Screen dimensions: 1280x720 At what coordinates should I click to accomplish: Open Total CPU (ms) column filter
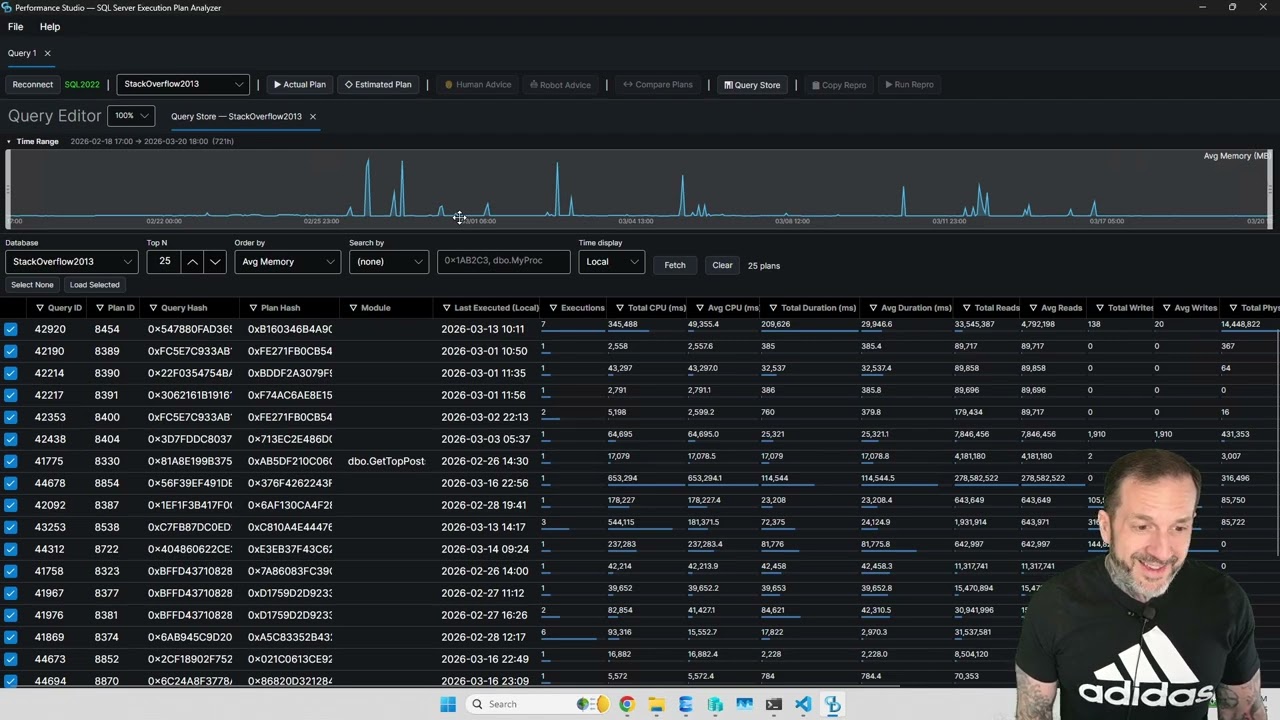pyautogui.click(x=620, y=308)
